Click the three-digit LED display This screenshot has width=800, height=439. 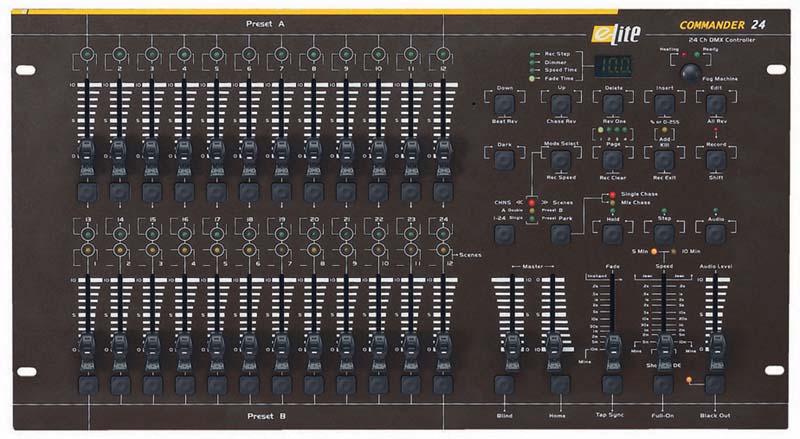[613, 66]
